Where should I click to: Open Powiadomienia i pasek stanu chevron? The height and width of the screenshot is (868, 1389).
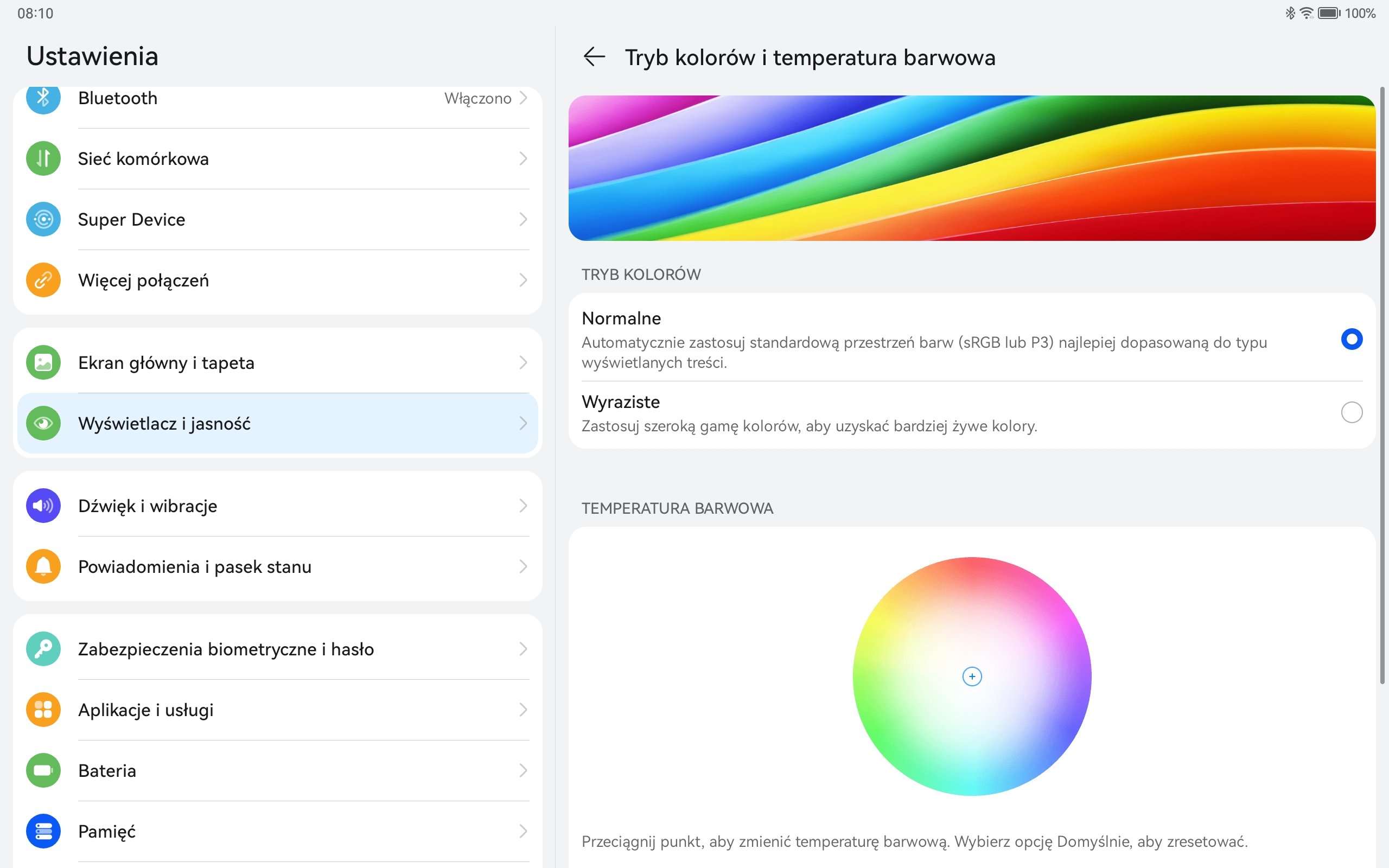pos(523,566)
